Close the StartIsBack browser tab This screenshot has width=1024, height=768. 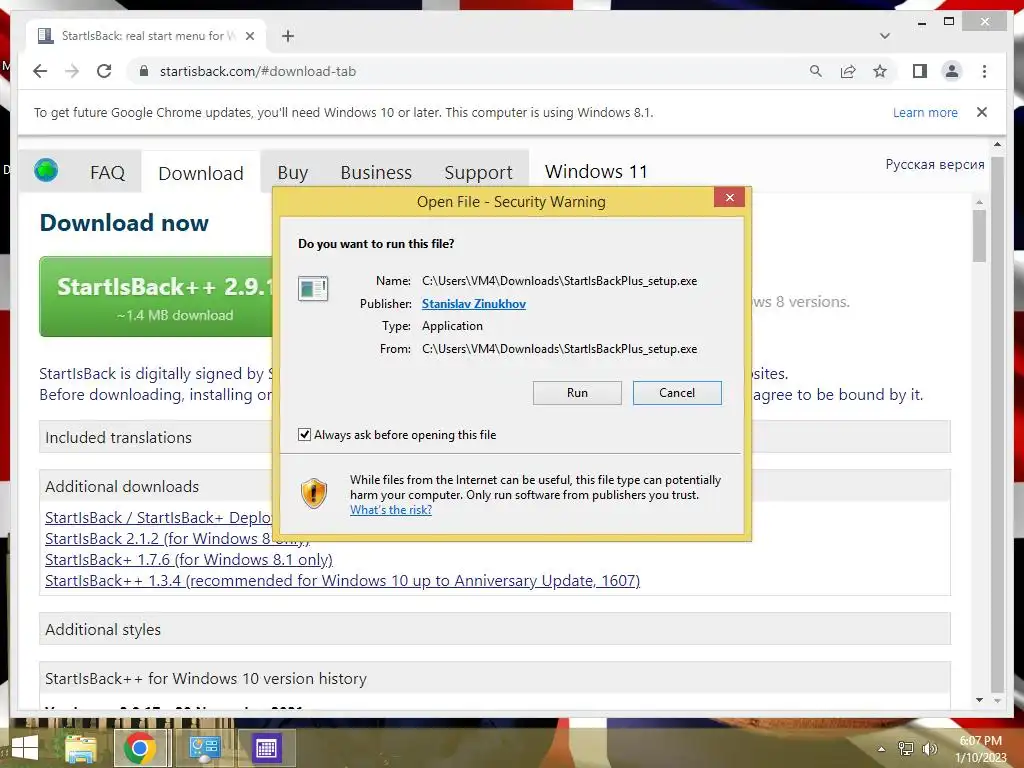coord(249,36)
